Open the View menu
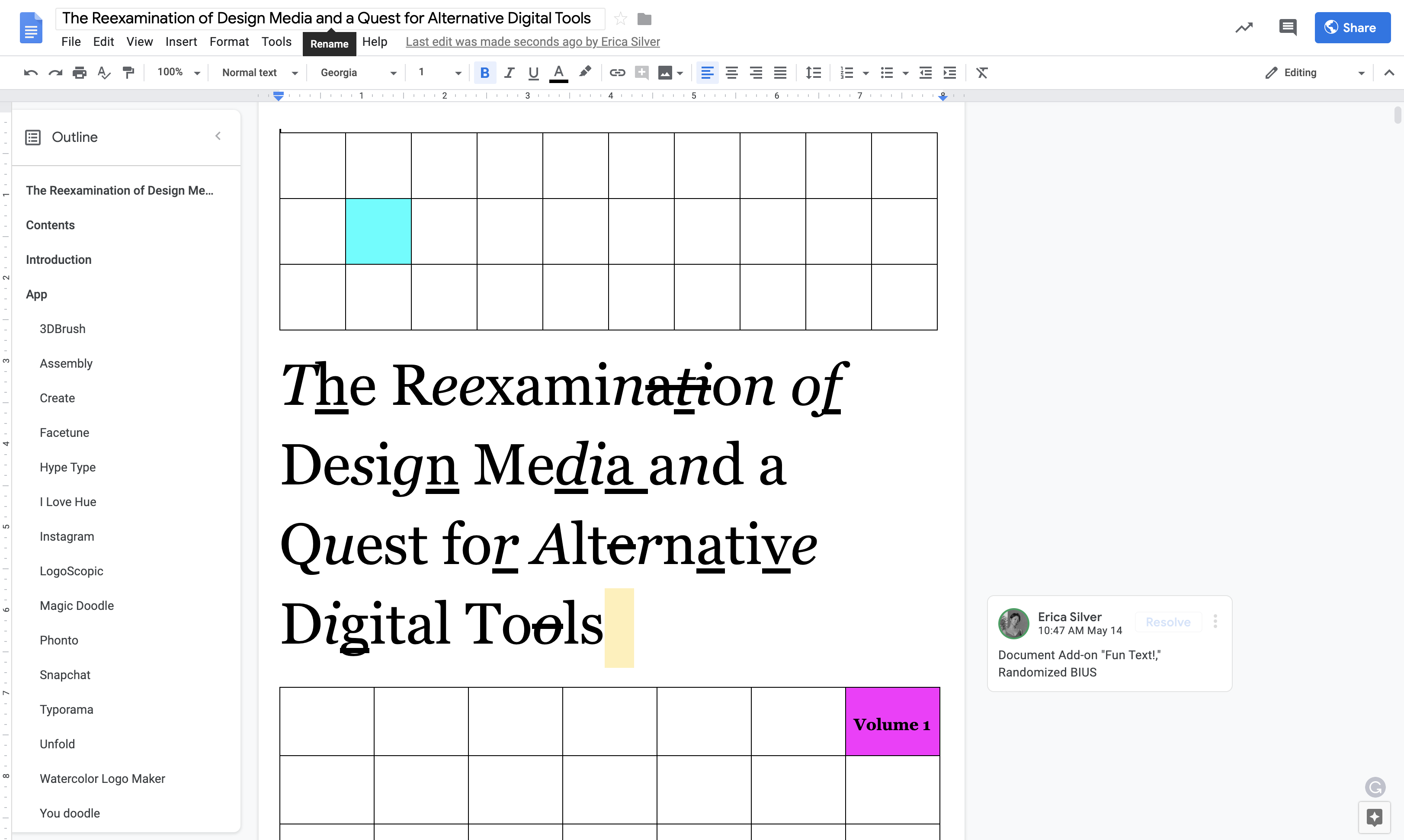The image size is (1404, 840). click(139, 42)
